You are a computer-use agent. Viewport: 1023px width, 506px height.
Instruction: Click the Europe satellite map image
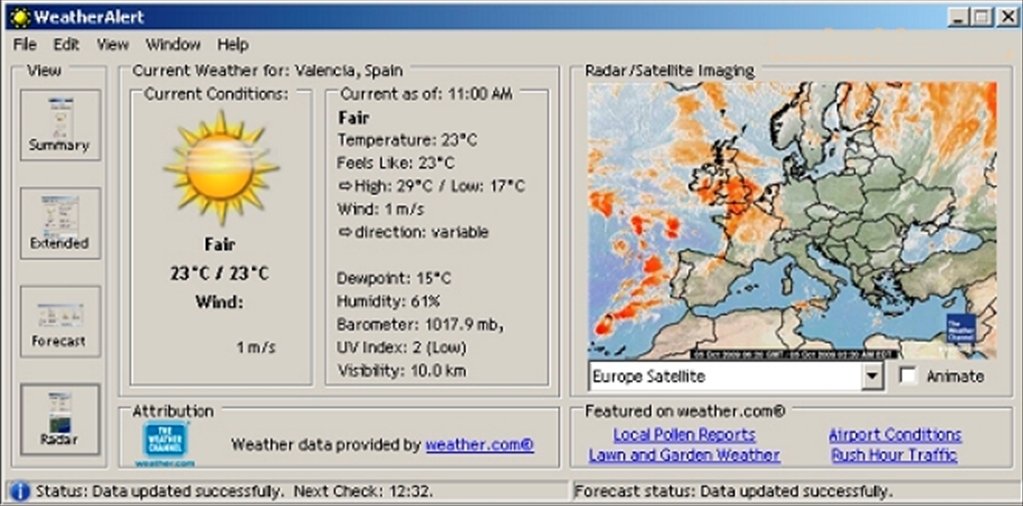coord(792,220)
